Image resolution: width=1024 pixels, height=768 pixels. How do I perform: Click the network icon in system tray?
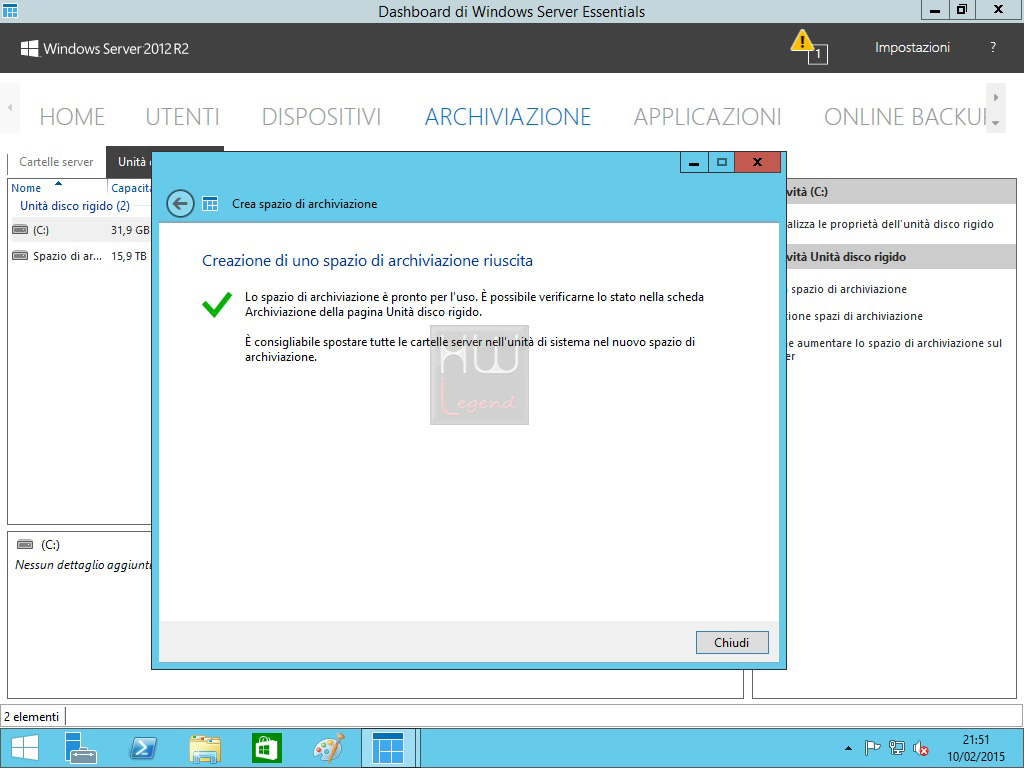tap(897, 748)
